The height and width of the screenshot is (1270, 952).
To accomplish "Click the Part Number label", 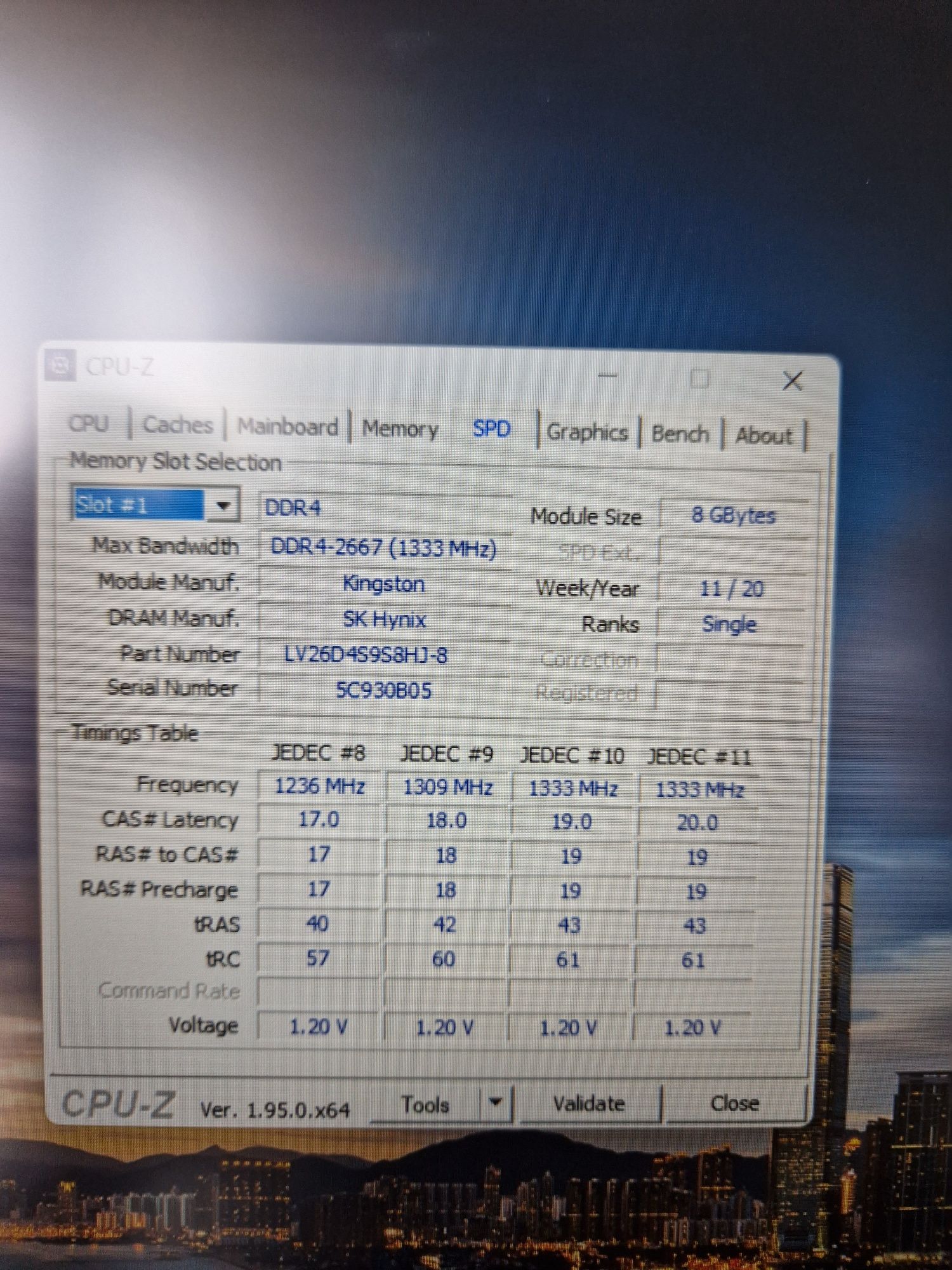I will coord(180,654).
